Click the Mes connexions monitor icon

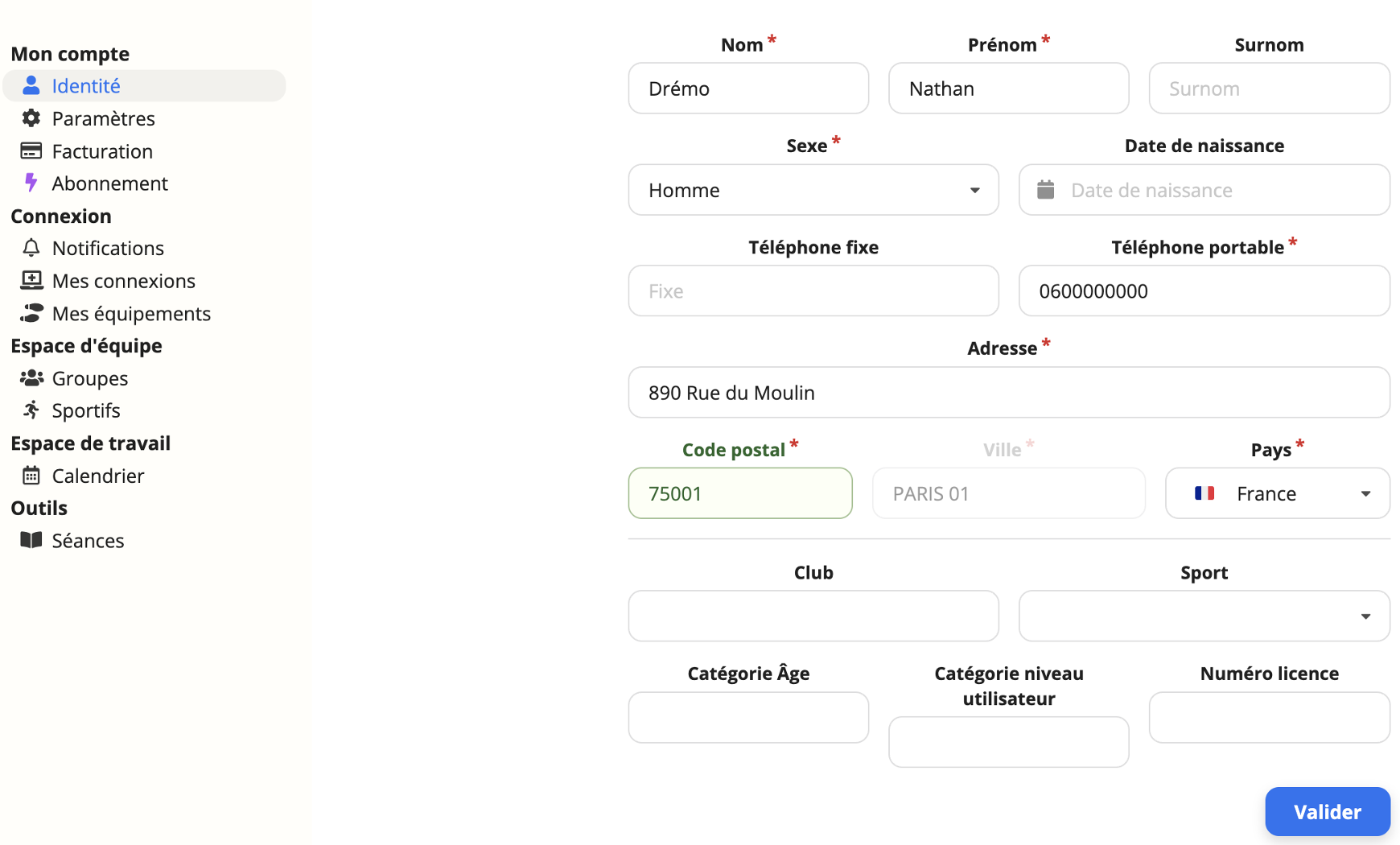tap(31, 281)
